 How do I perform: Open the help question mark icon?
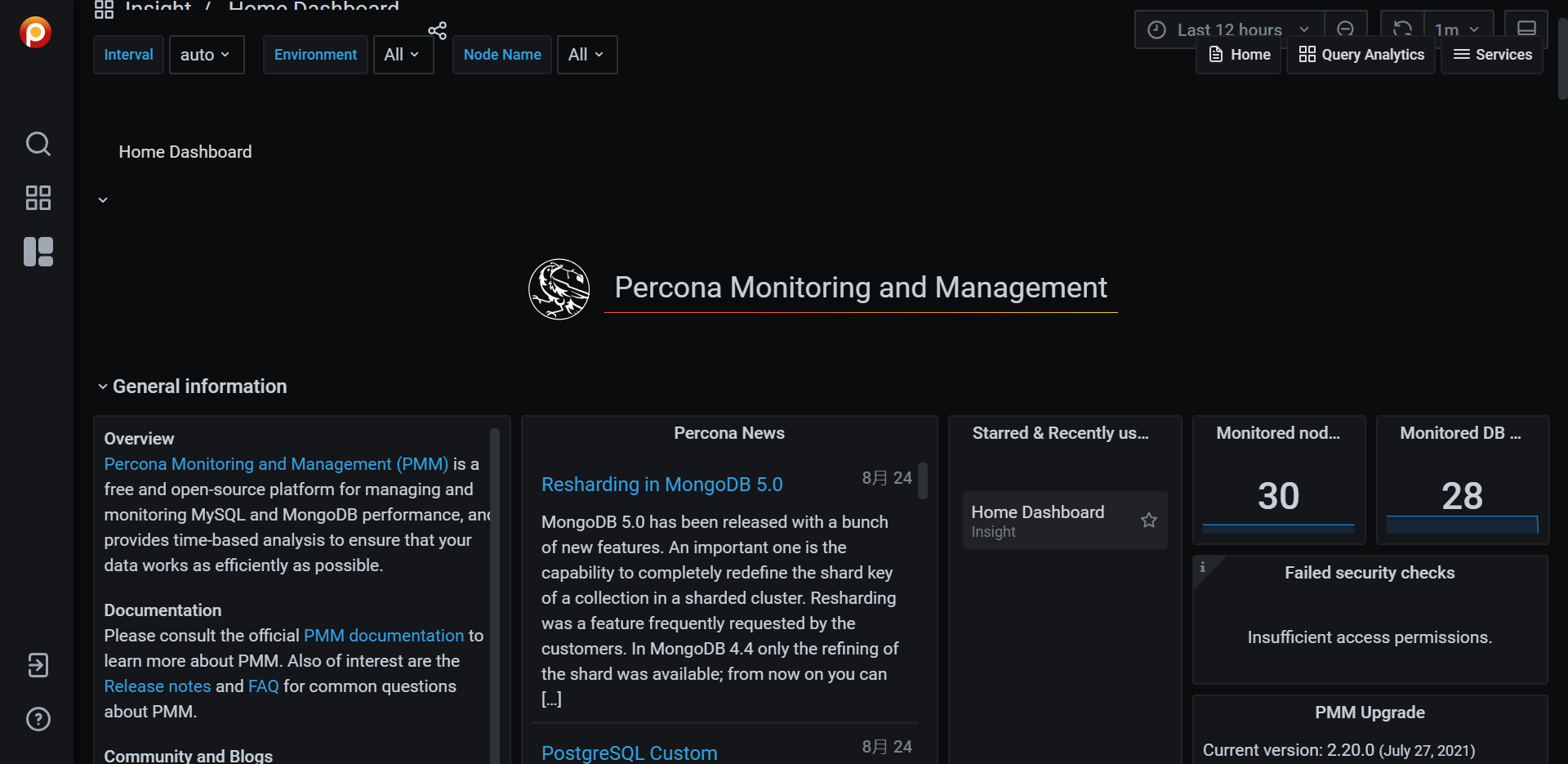(x=38, y=719)
